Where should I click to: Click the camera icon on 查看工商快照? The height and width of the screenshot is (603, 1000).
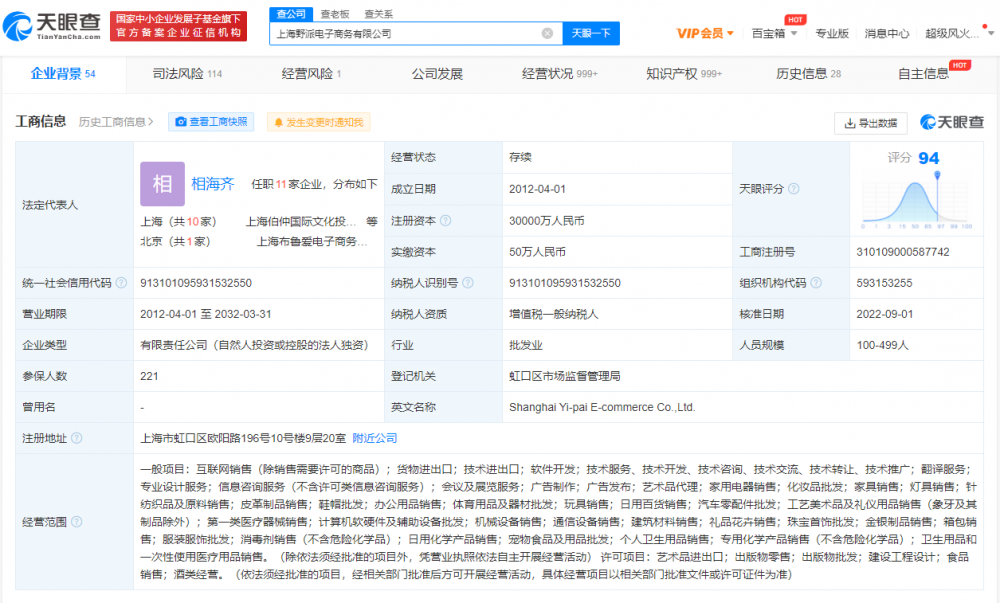point(180,121)
